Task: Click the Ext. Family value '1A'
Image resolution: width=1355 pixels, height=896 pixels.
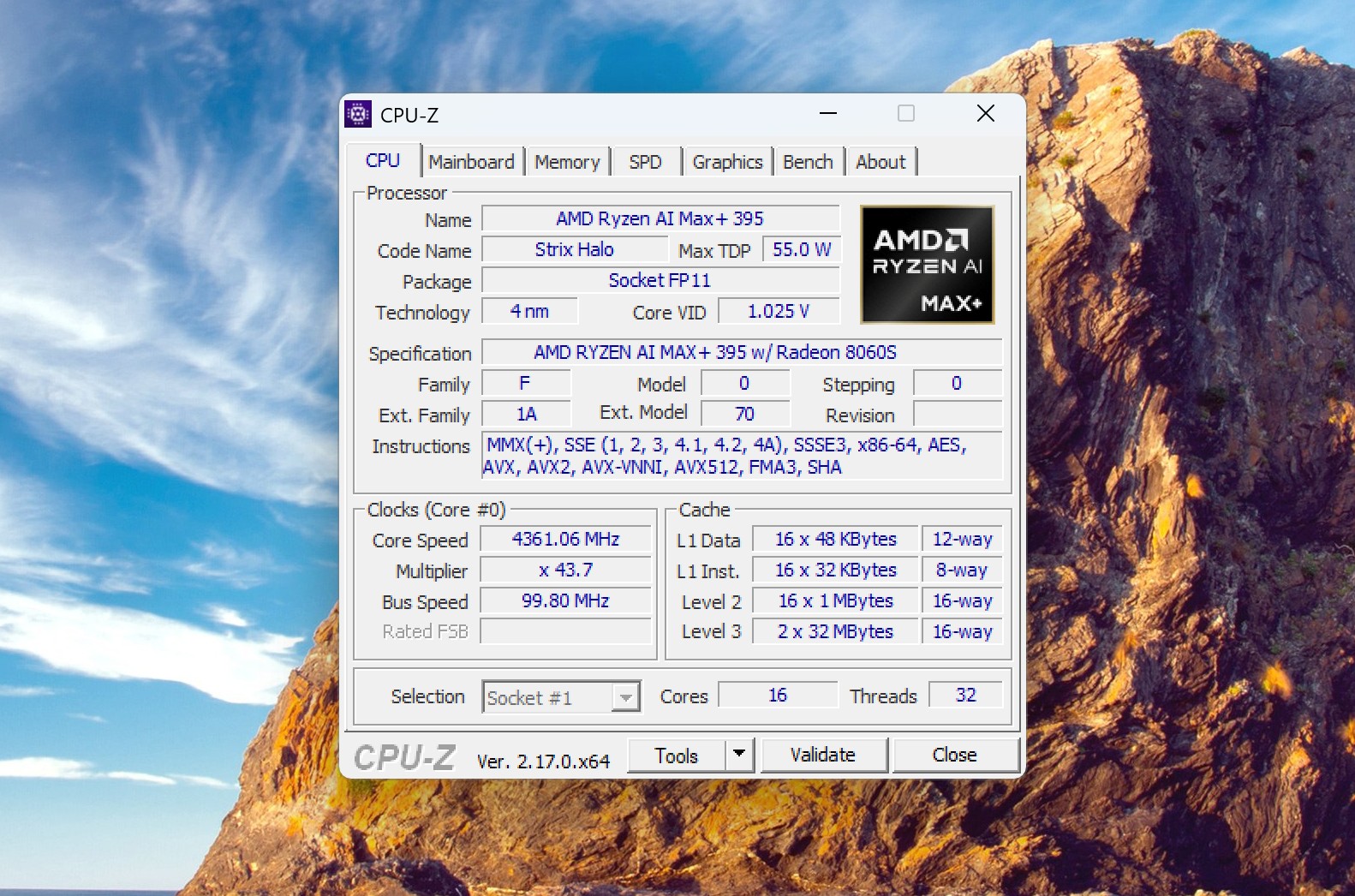Action: pyautogui.click(x=526, y=414)
